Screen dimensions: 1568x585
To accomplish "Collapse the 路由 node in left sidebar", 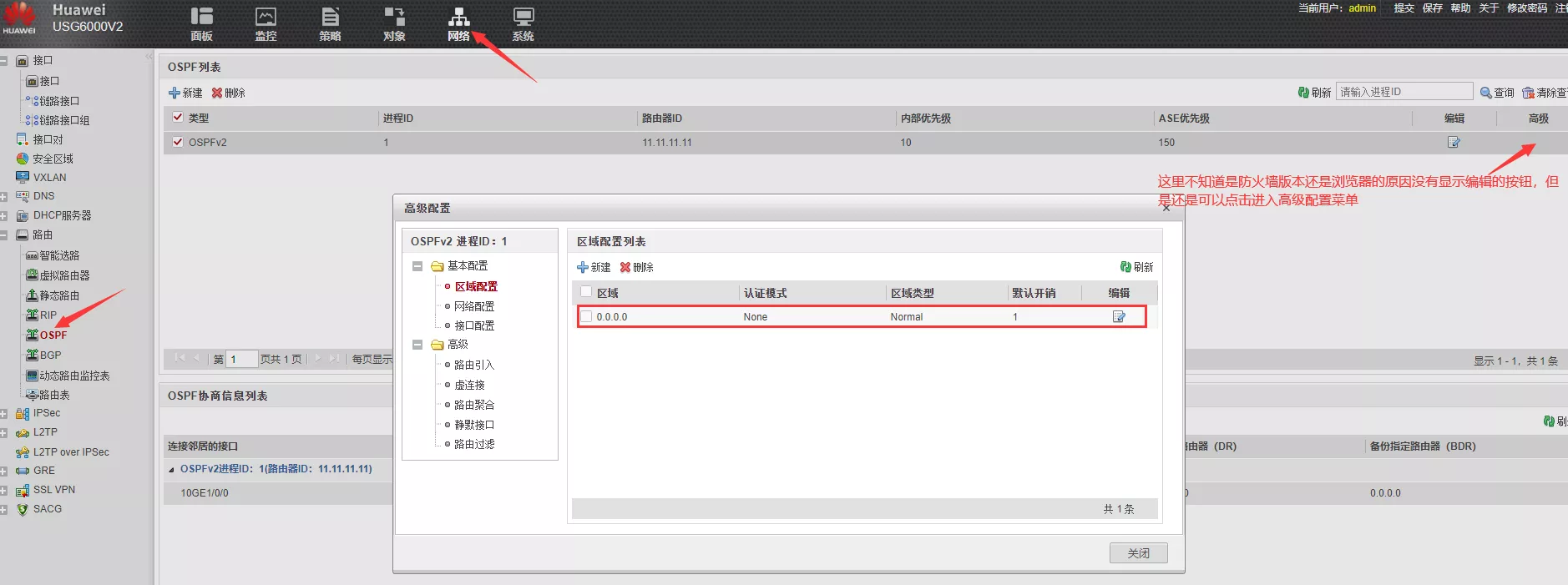I will click(4, 235).
